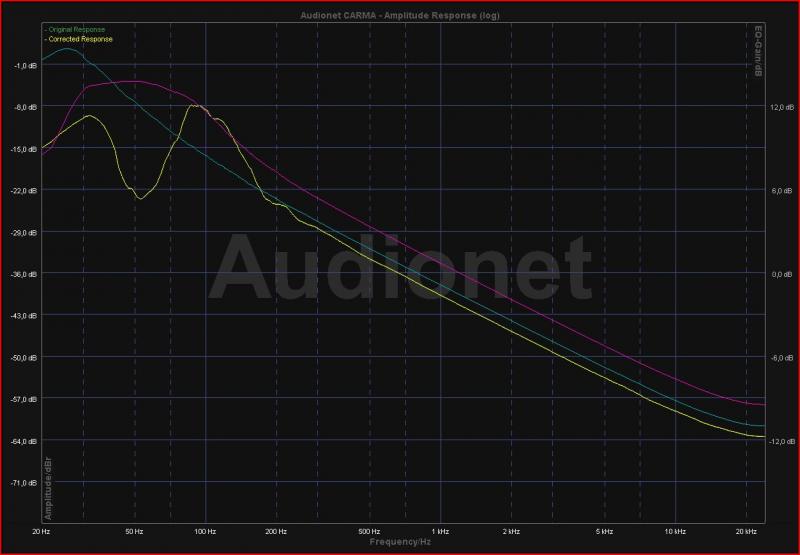Select the -22,0 dB amplitude axis label
The height and width of the screenshot is (555, 800).
24,191
